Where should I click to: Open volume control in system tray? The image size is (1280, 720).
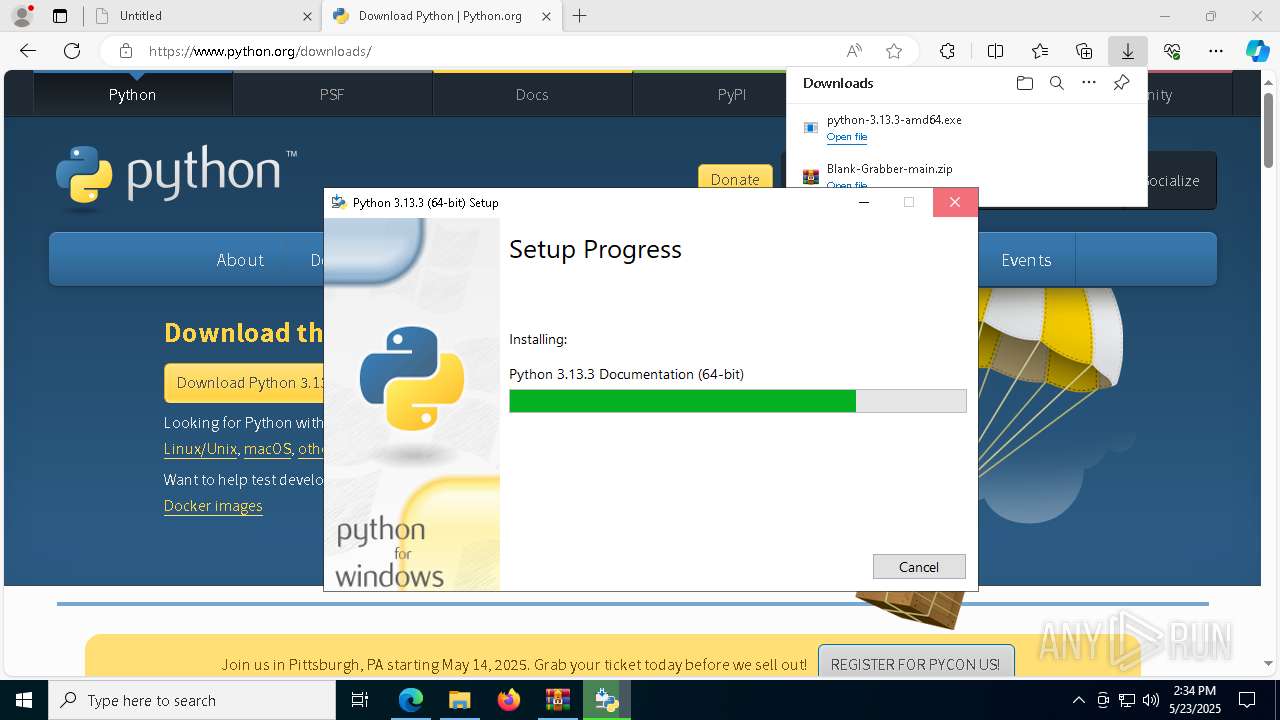coord(1150,700)
